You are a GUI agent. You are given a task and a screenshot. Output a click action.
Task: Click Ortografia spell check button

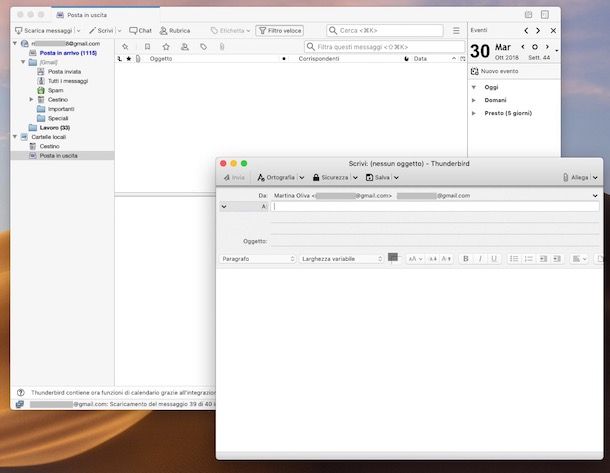tap(276, 177)
